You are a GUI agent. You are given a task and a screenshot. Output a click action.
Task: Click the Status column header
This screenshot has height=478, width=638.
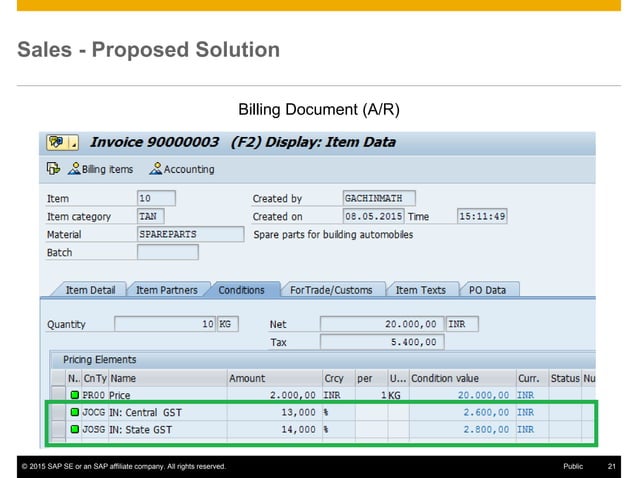[565, 378]
